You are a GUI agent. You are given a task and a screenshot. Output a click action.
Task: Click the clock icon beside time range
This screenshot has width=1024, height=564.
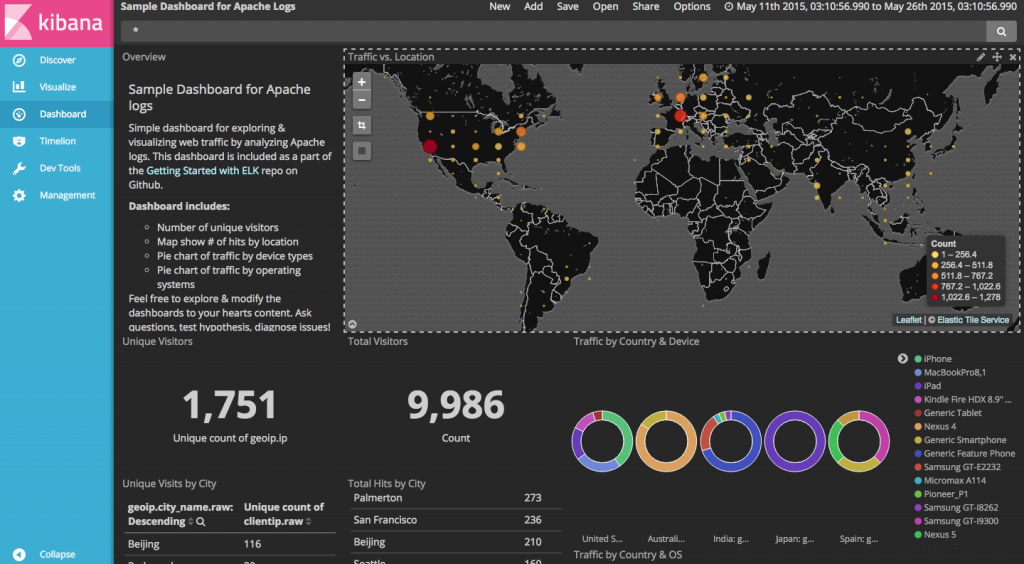pyautogui.click(x=729, y=7)
